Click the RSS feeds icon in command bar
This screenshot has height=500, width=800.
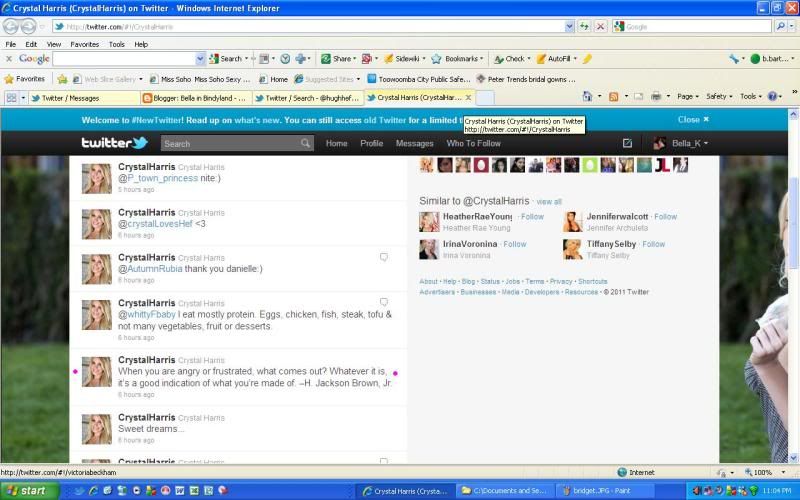pos(614,96)
